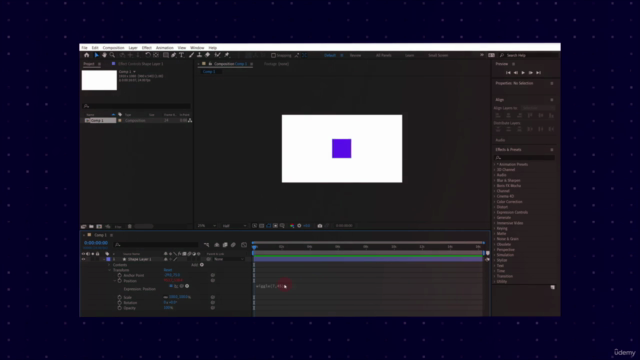
Task: Open the Window menu
Action: 197,48
